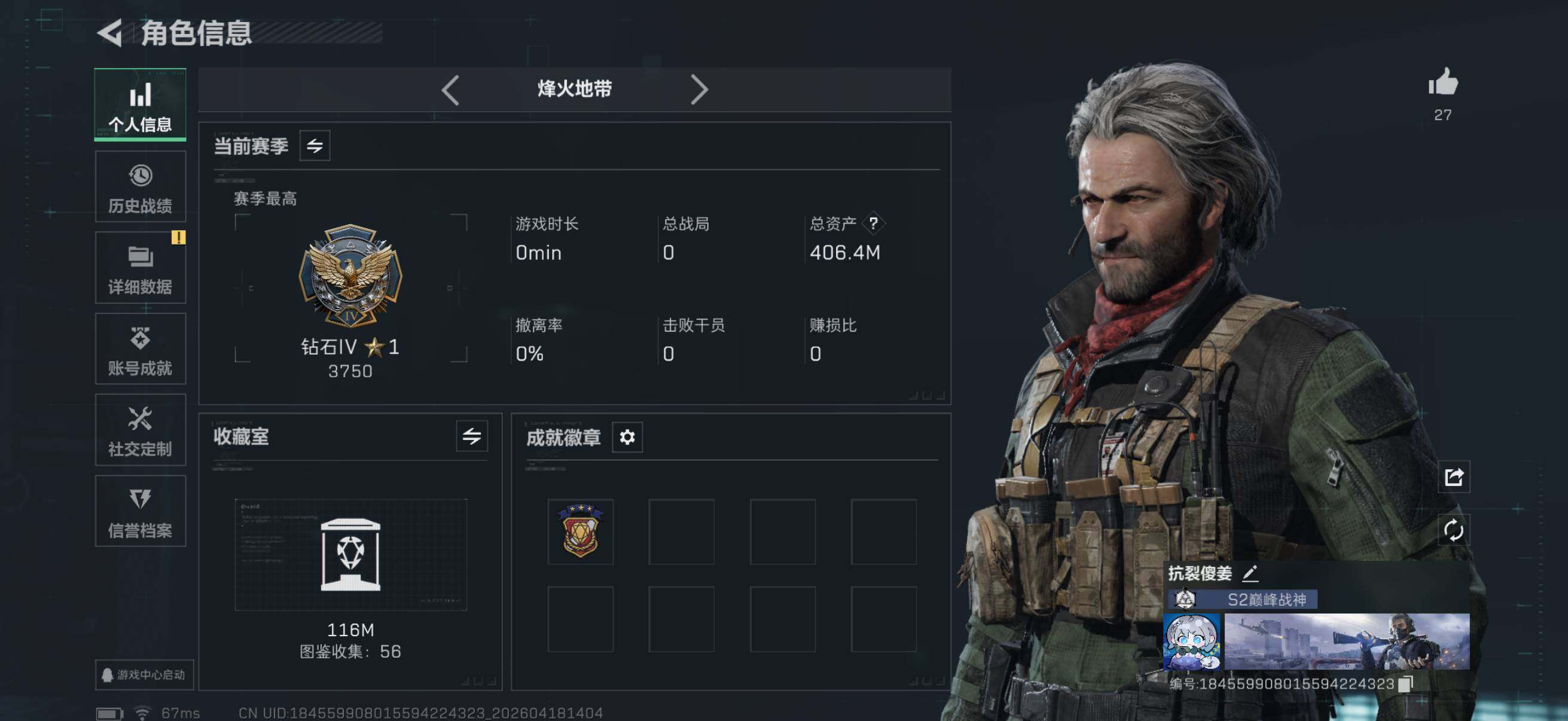Open the 成就徽章 gear settings

point(627,437)
